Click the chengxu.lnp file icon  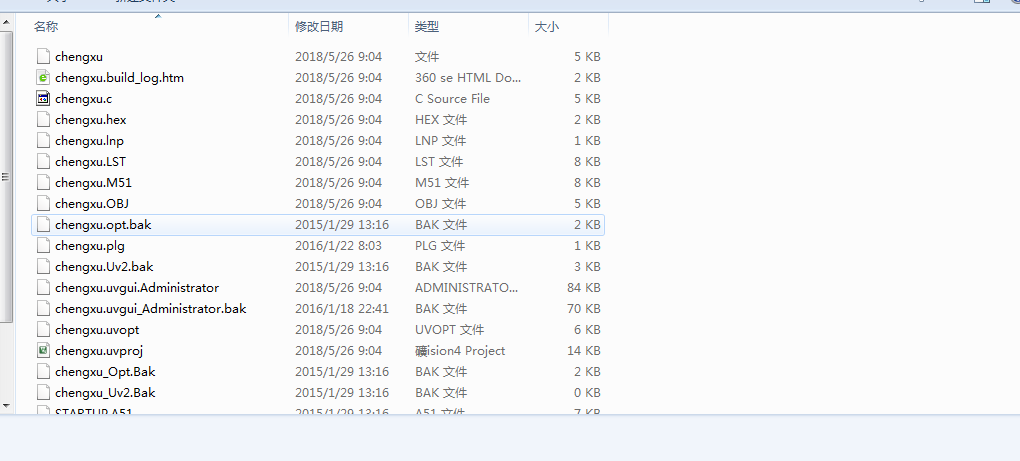tap(43, 140)
